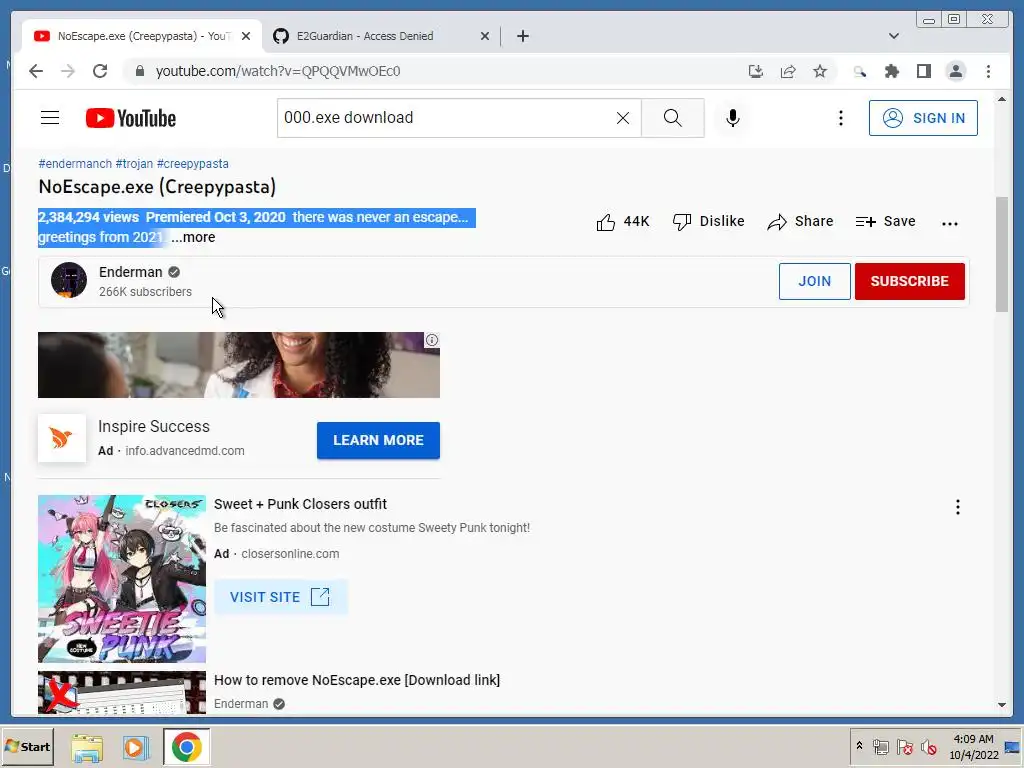Screen dimensions: 1024x768
Task: Open How to remove NoEscape.exe video
Action: coord(357,680)
